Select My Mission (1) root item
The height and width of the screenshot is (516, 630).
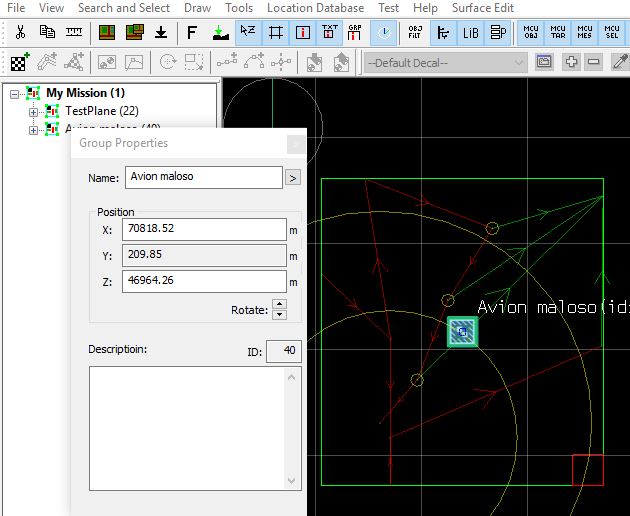[x=85, y=93]
